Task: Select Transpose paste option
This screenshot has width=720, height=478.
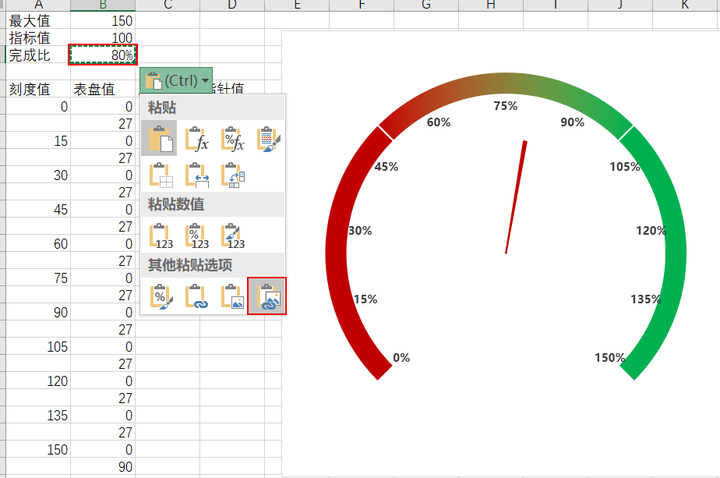Action: [x=232, y=175]
